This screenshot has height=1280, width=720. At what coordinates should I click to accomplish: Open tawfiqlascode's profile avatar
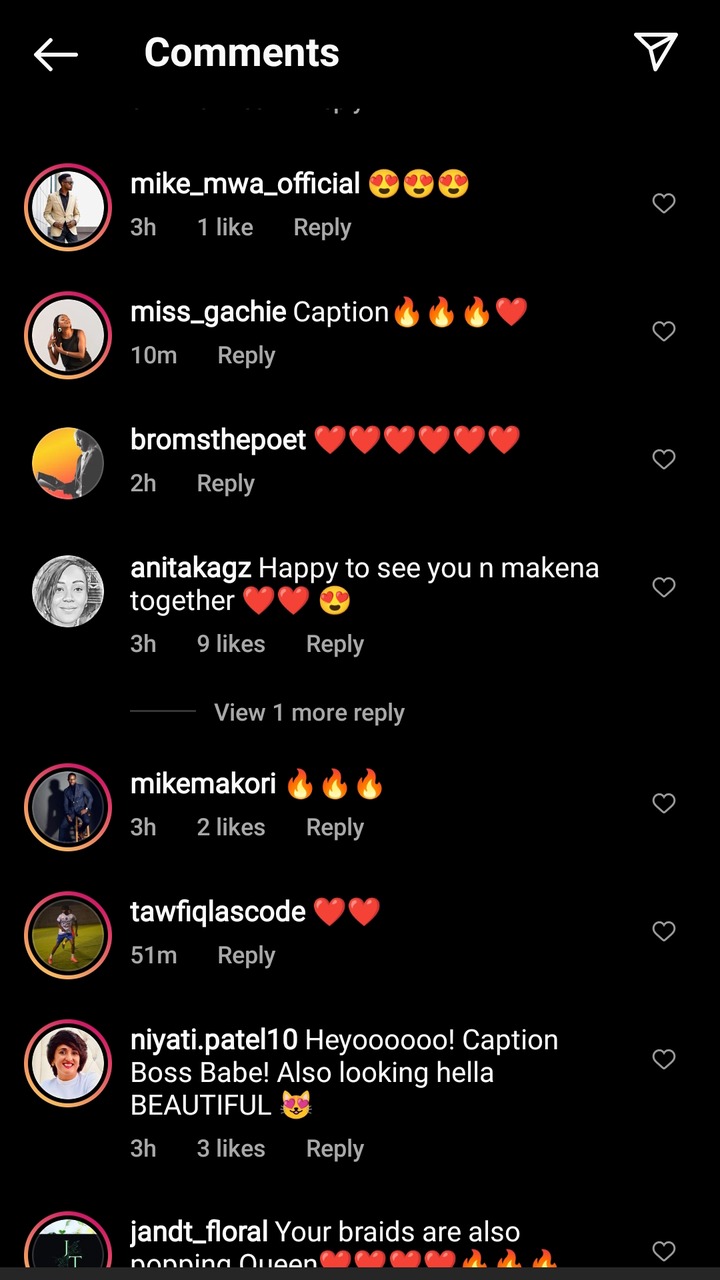click(68, 935)
